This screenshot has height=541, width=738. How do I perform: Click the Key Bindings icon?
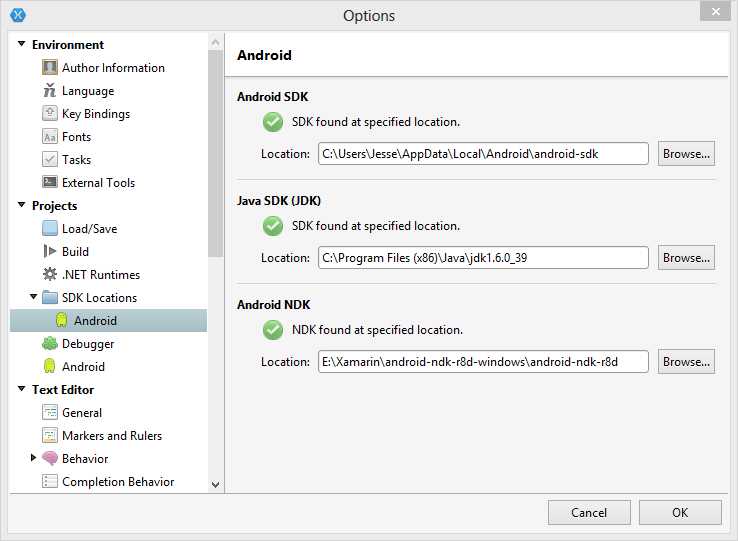(50, 114)
